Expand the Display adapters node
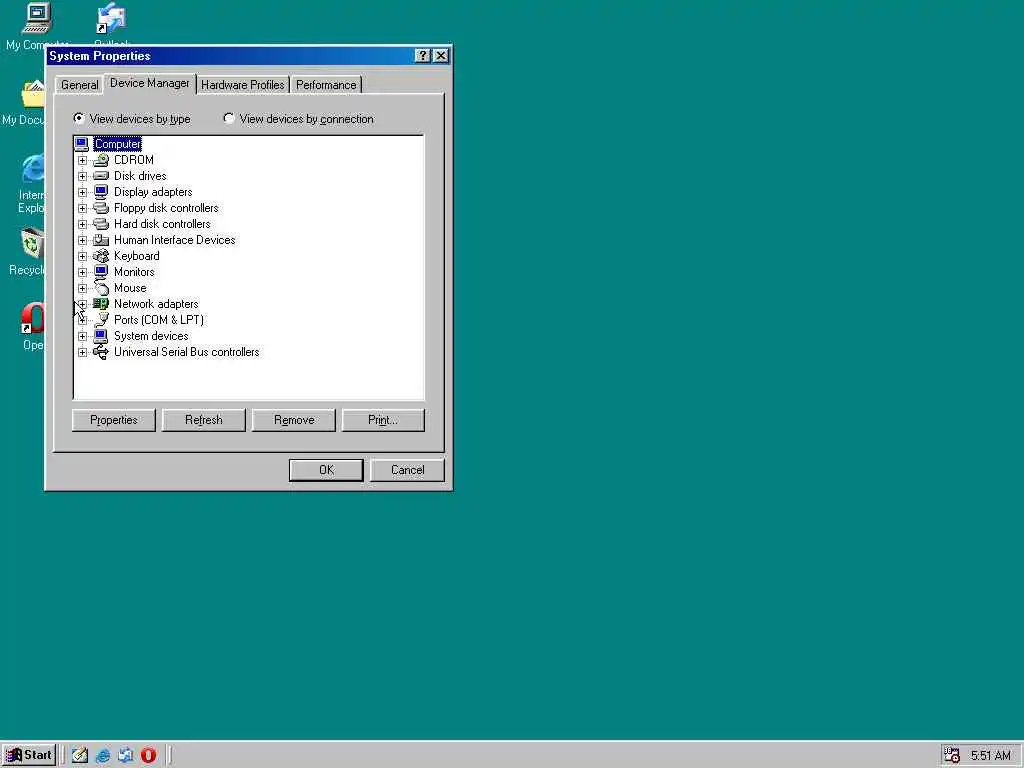The width and height of the screenshot is (1024, 768). 82,192
